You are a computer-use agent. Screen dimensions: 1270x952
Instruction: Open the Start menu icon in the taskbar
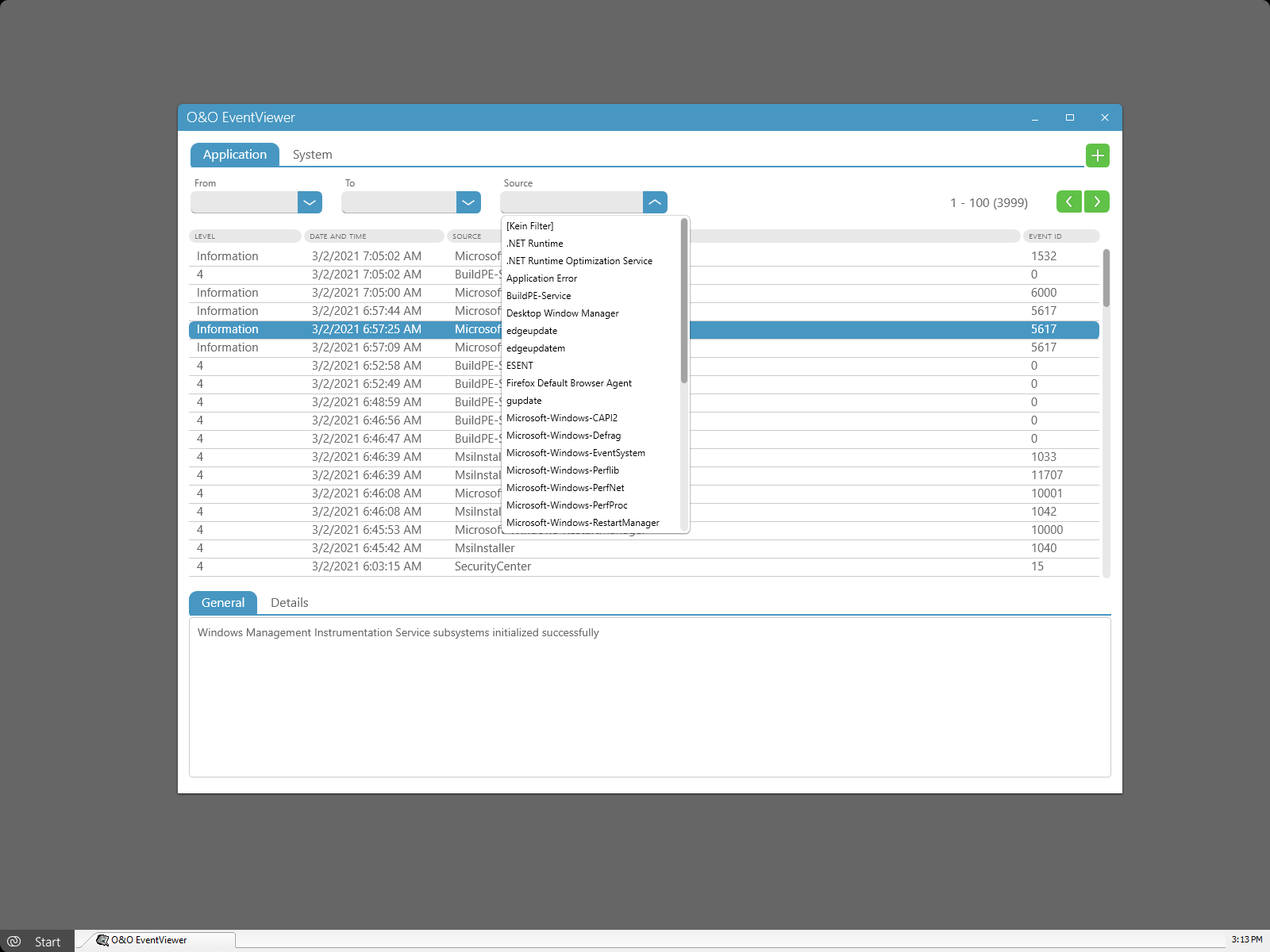click(13, 941)
